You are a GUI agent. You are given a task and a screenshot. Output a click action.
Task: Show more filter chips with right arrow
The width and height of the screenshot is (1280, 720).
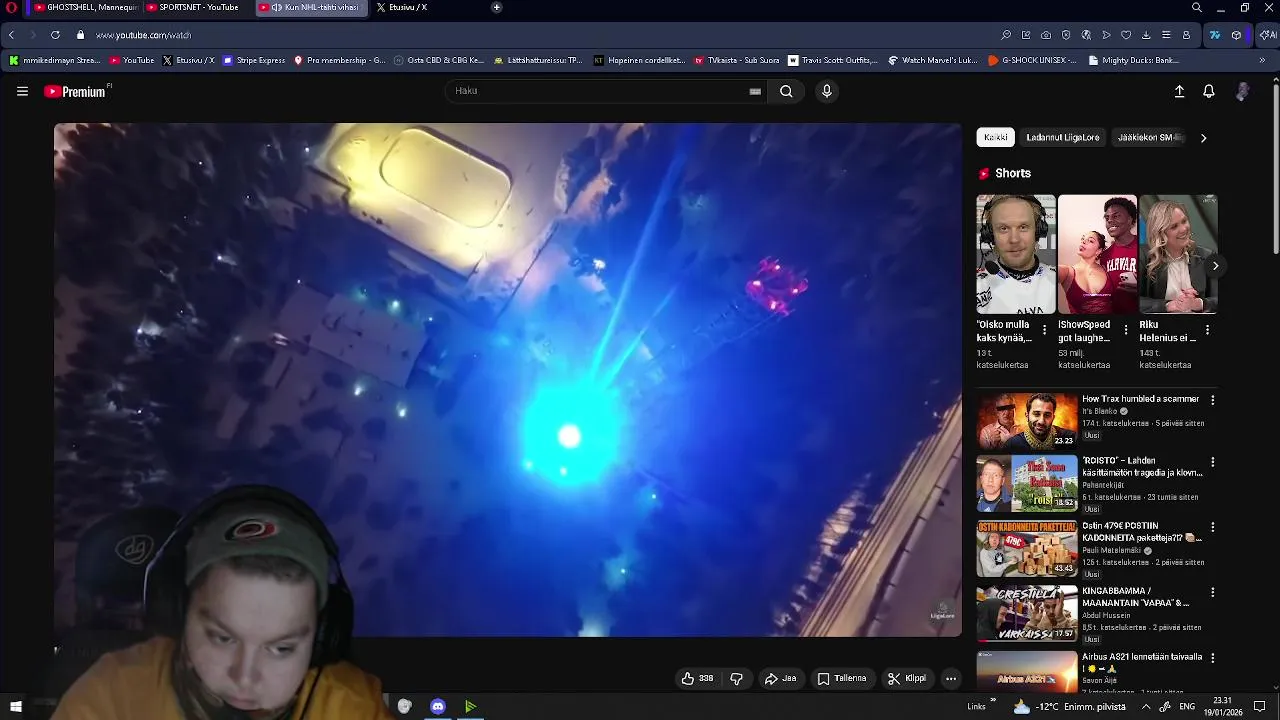[x=1203, y=137]
